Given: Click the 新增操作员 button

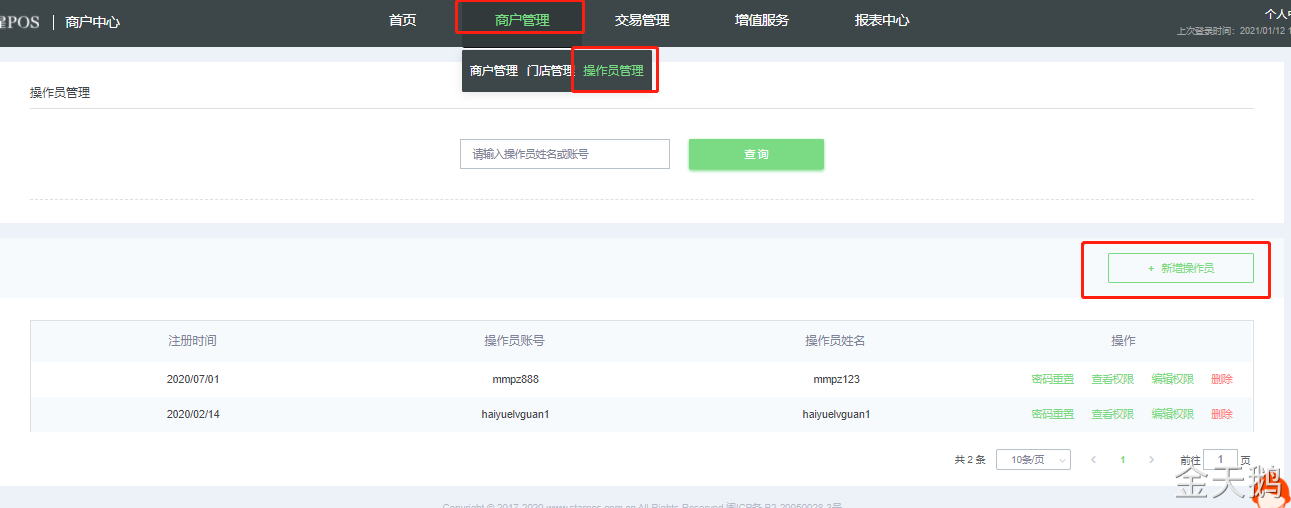Looking at the screenshot, I should 1180,268.
